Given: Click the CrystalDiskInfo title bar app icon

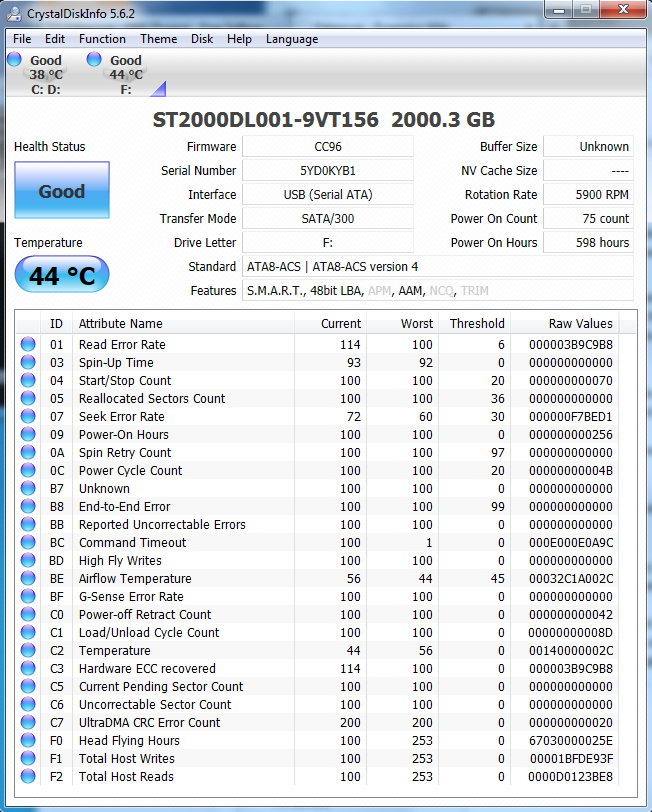Looking at the screenshot, I should (x=14, y=14).
